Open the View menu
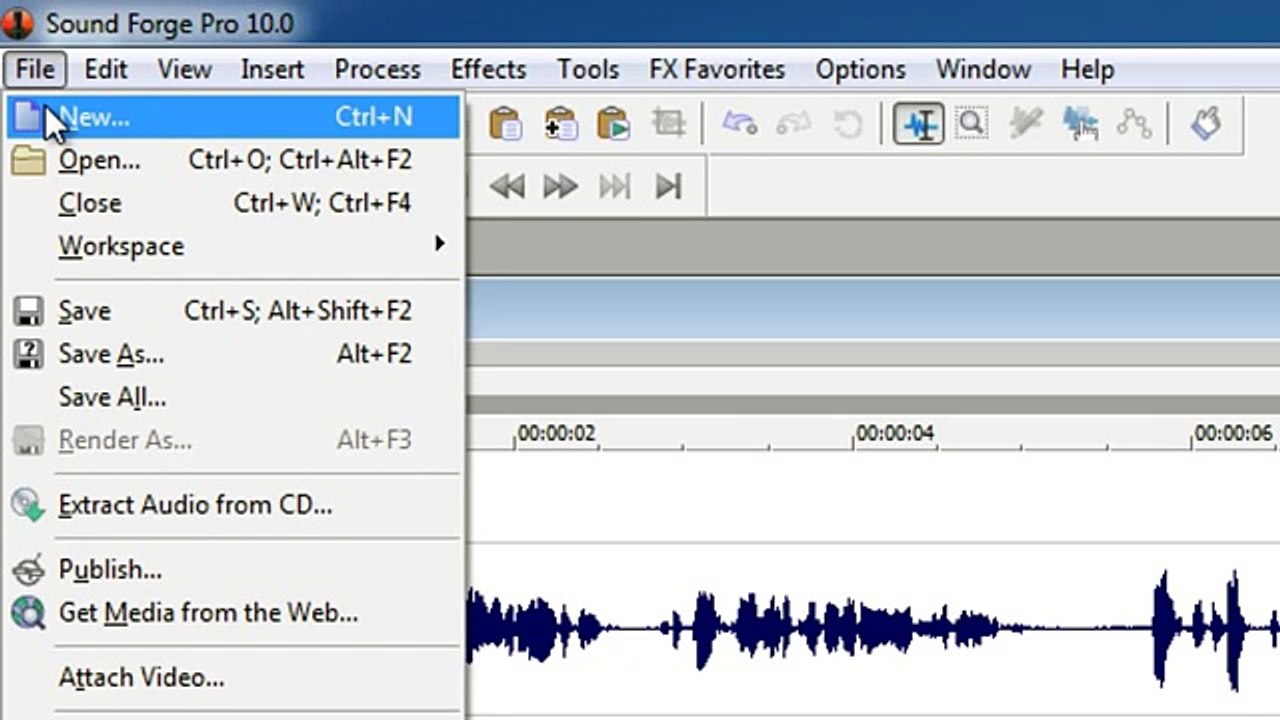Viewport: 1280px width, 720px height. [184, 70]
